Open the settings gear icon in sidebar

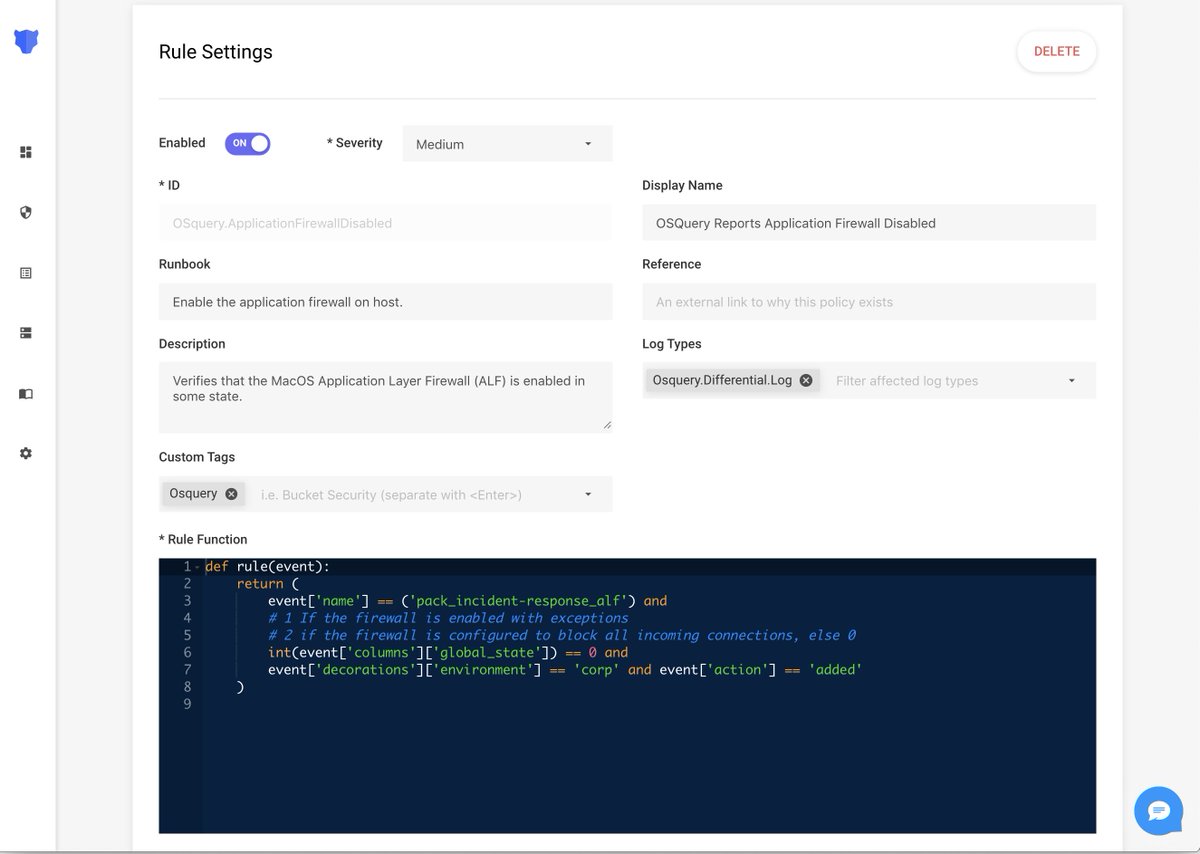point(26,453)
